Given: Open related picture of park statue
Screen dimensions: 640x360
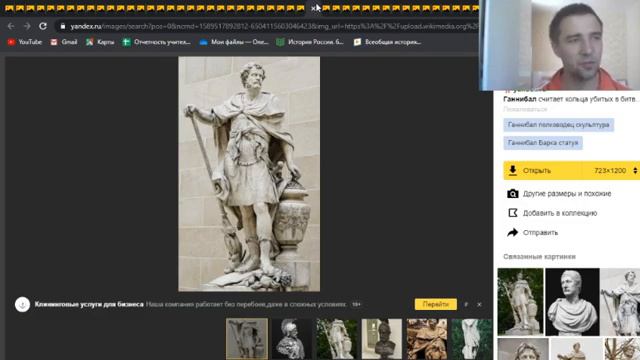Looking at the screenshot, I should tap(520, 302).
